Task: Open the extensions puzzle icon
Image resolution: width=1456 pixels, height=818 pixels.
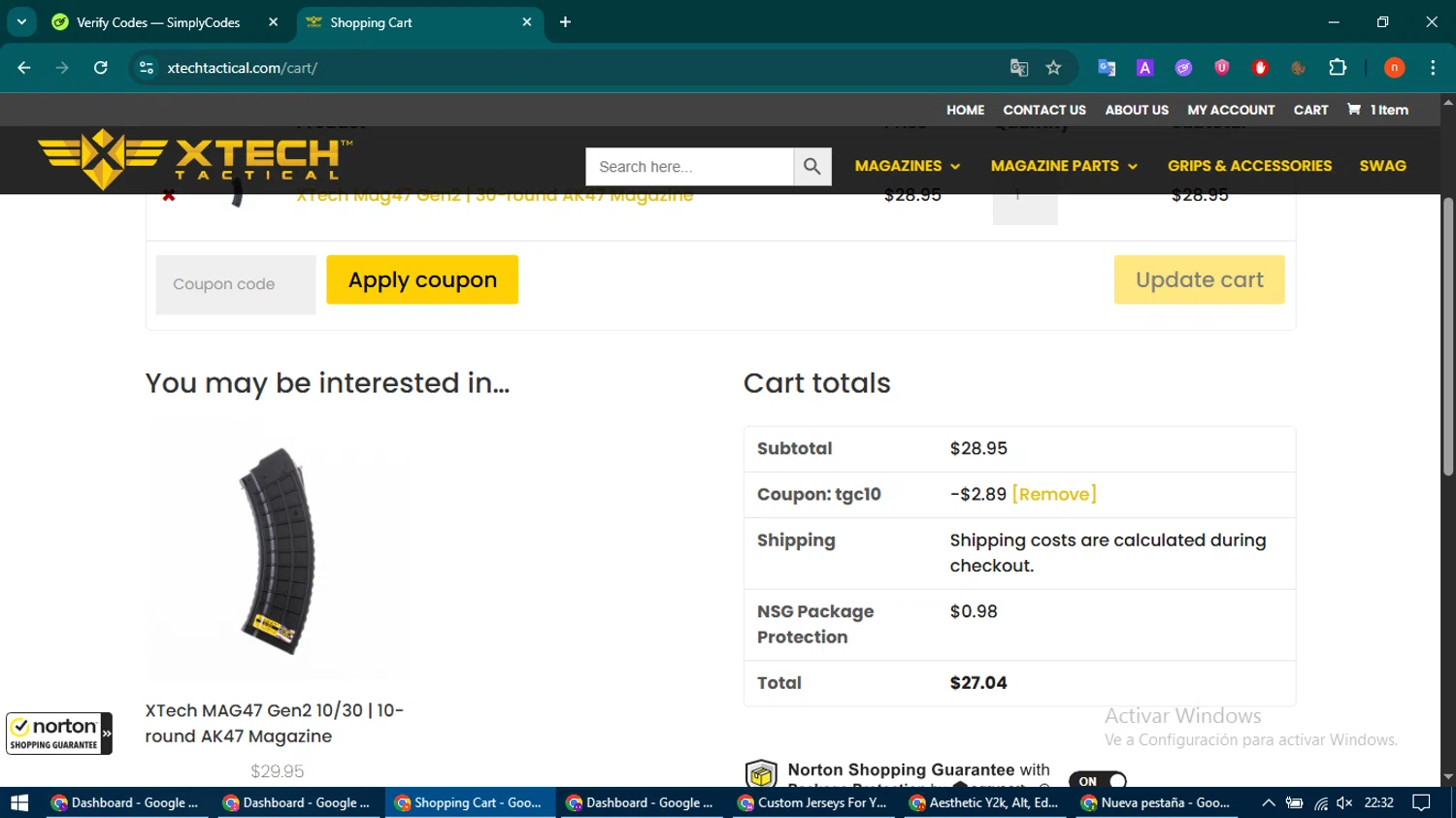Action: [x=1338, y=68]
